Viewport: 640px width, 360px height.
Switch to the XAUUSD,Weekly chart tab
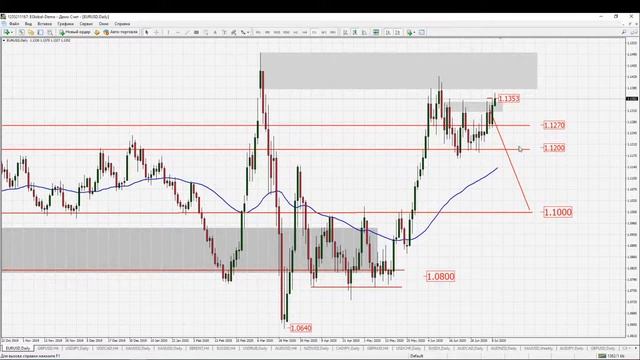(x=538, y=348)
